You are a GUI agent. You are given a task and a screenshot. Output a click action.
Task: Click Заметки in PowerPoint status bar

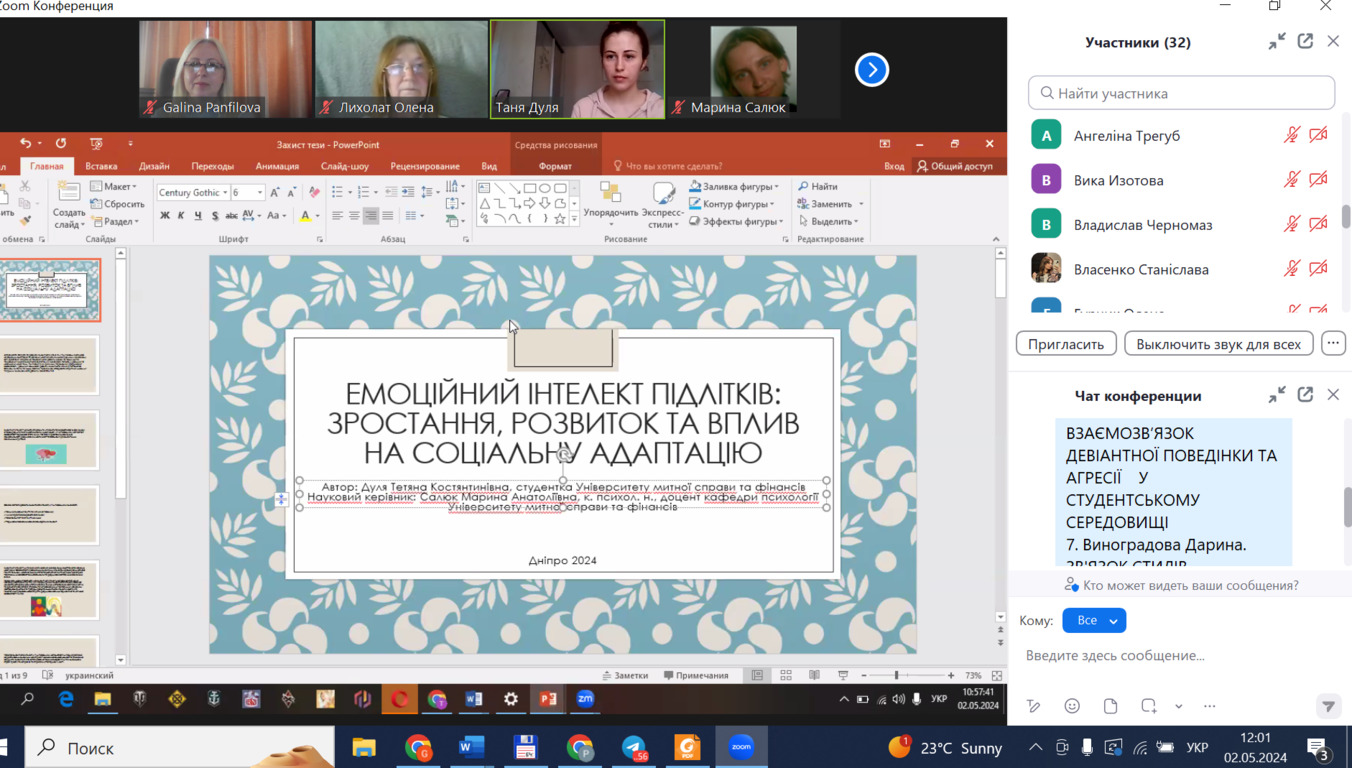(x=624, y=676)
